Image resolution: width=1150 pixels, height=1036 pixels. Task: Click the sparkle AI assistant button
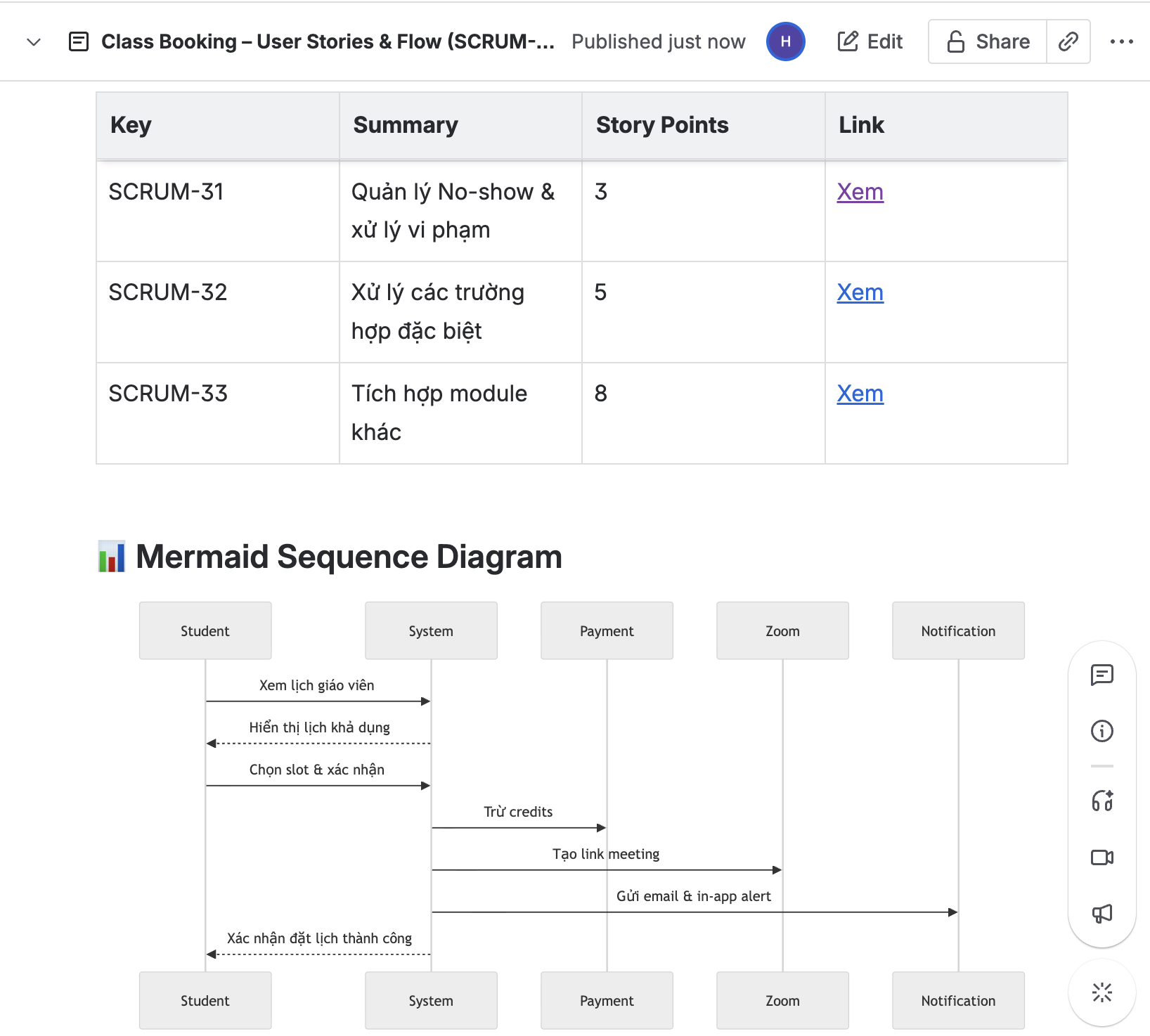(x=1101, y=992)
